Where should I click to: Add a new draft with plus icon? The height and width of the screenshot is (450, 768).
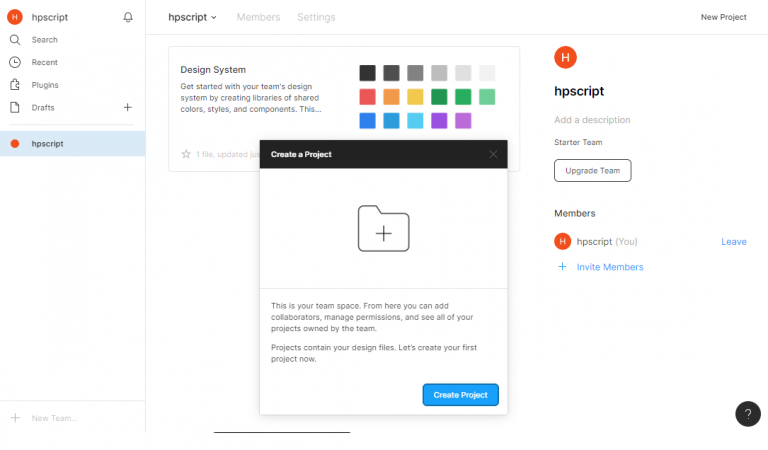click(x=127, y=107)
